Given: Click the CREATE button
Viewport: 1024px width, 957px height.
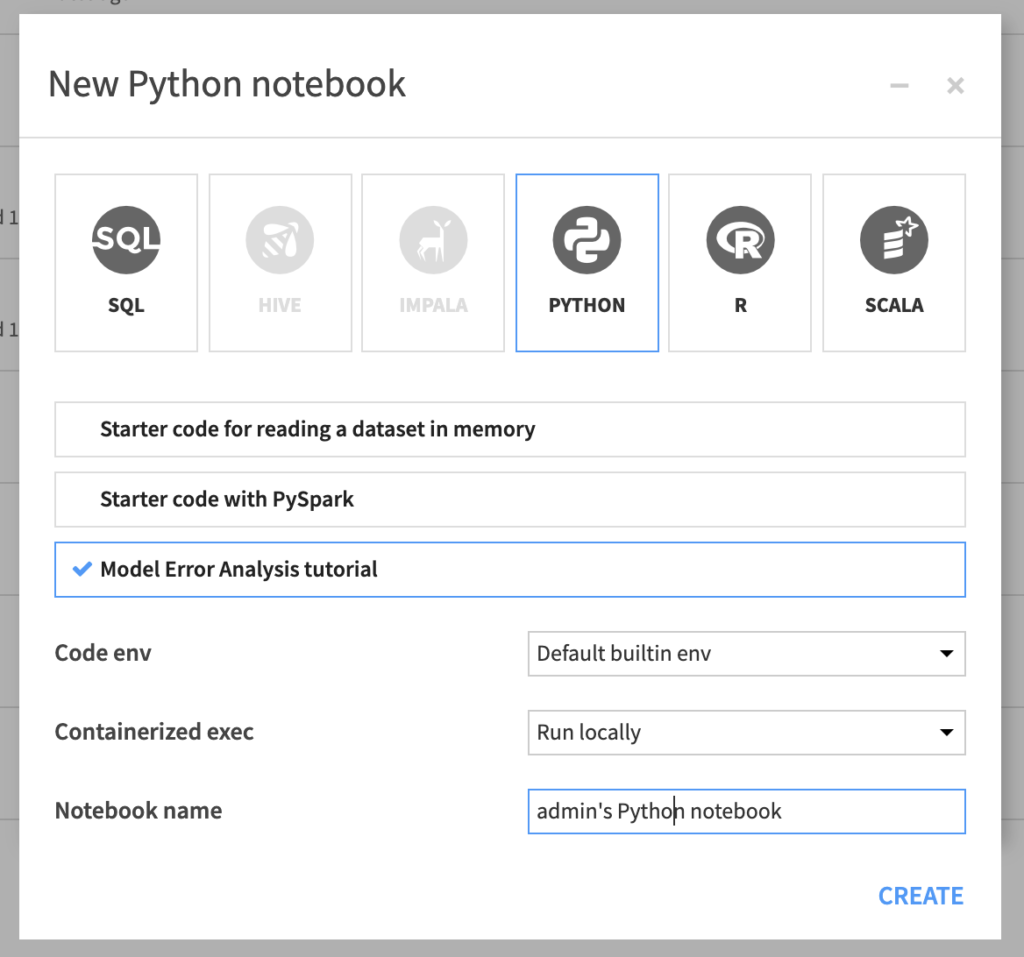Looking at the screenshot, I should (x=920, y=895).
